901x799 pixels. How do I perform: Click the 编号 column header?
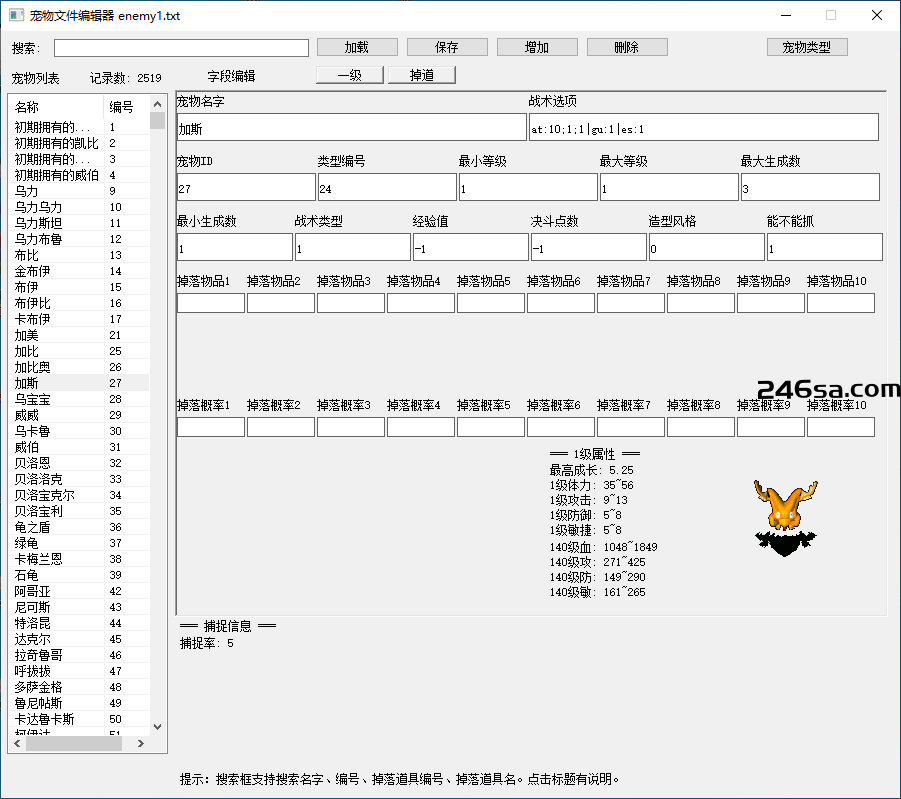pyautogui.click(x=126, y=107)
